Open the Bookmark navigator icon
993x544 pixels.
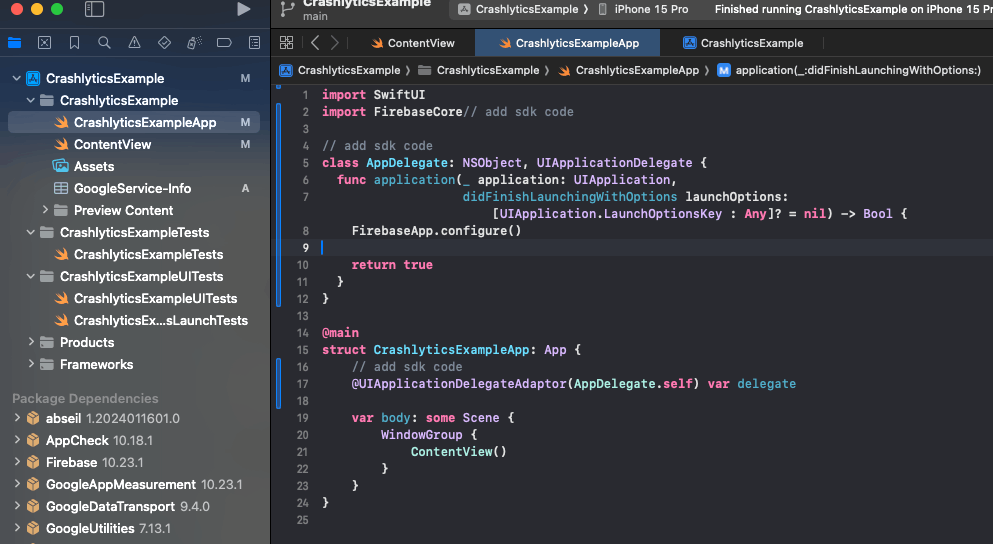(x=74, y=42)
